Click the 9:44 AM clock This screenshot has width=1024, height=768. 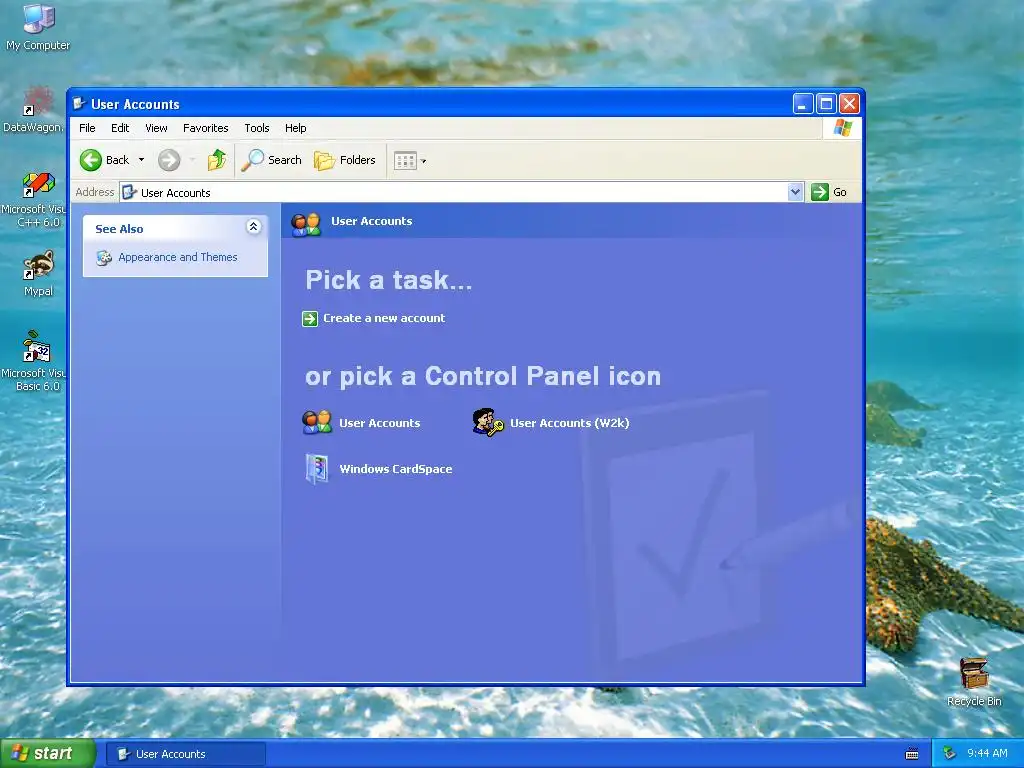[987, 754]
